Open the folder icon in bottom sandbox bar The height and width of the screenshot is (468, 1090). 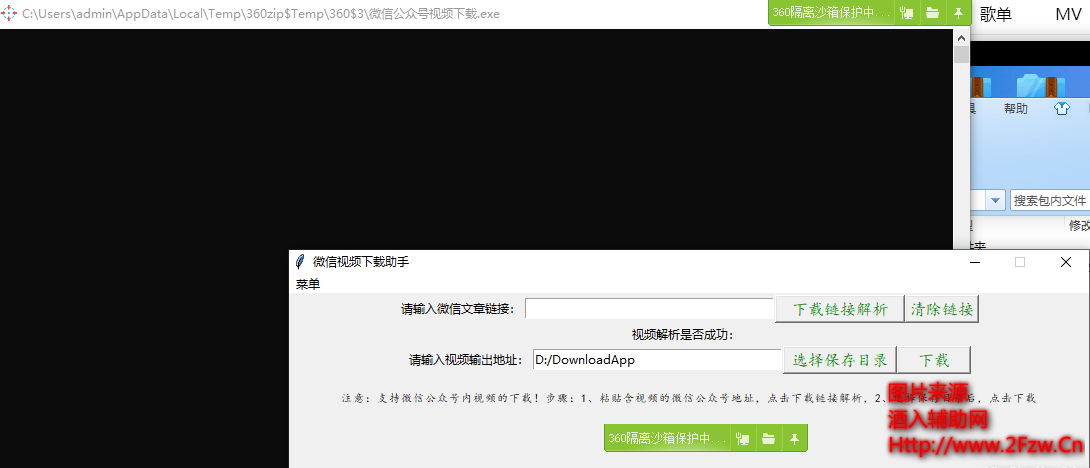[x=768, y=439]
